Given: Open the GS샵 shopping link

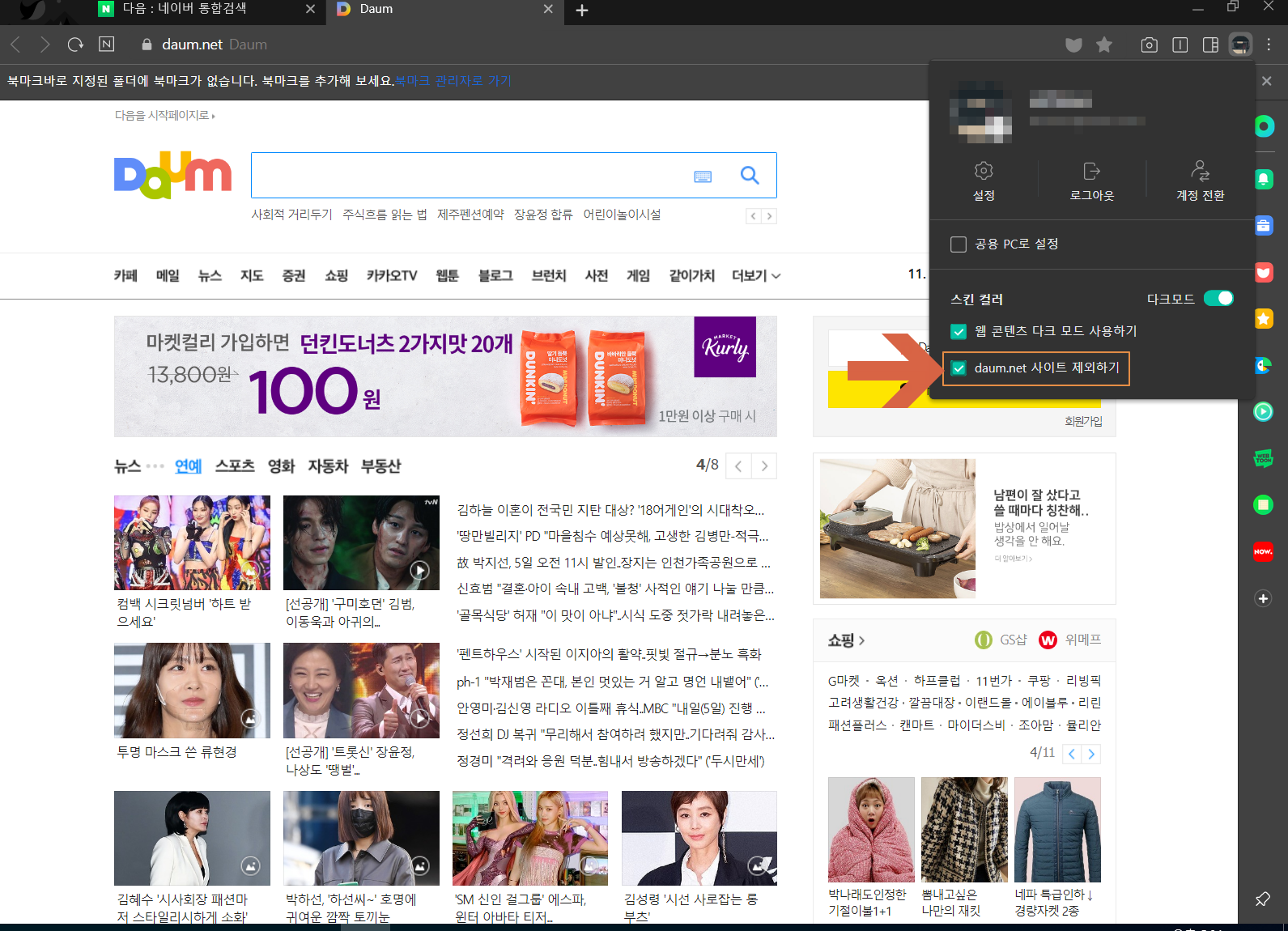Looking at the screenshot, I should coord(1001,640).
